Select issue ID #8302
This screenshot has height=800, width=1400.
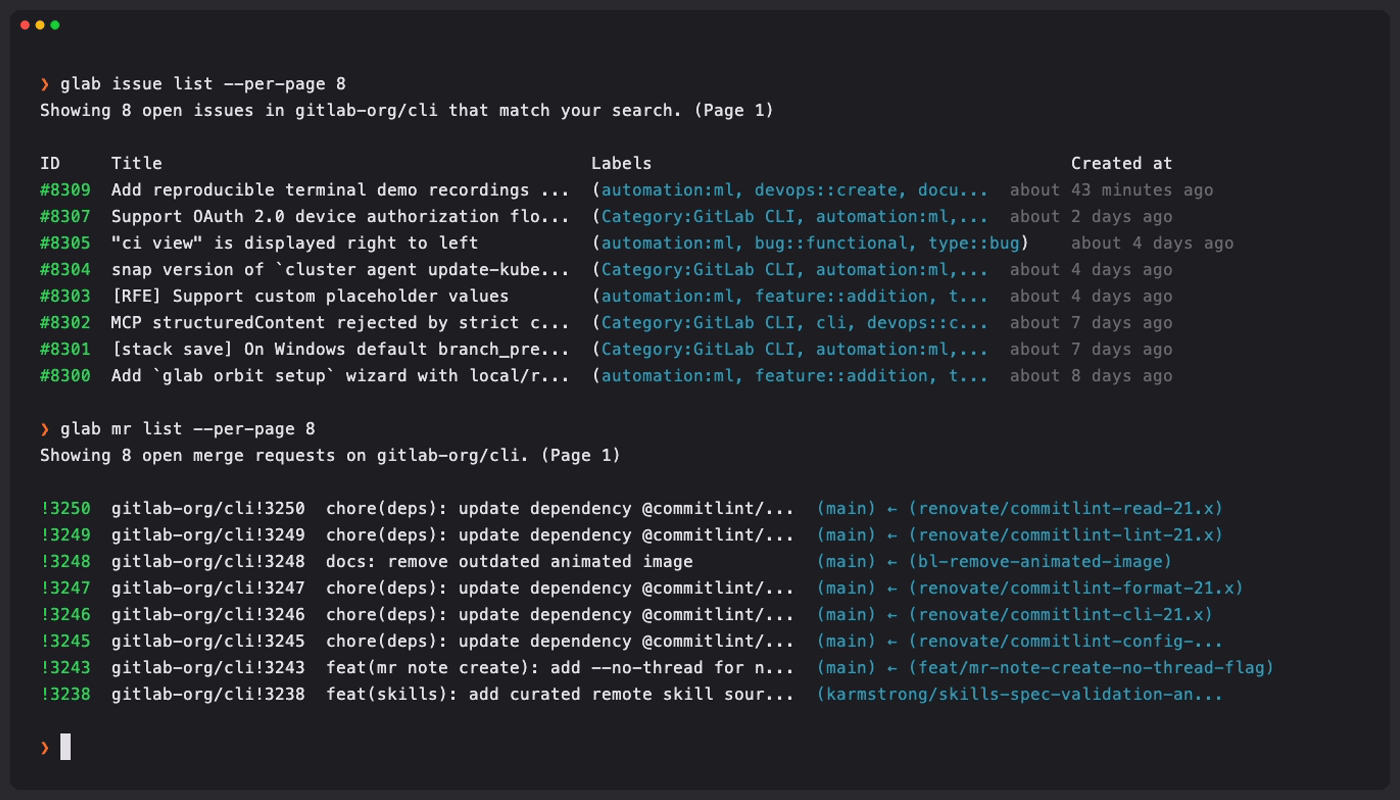click(x=65, y=323)
